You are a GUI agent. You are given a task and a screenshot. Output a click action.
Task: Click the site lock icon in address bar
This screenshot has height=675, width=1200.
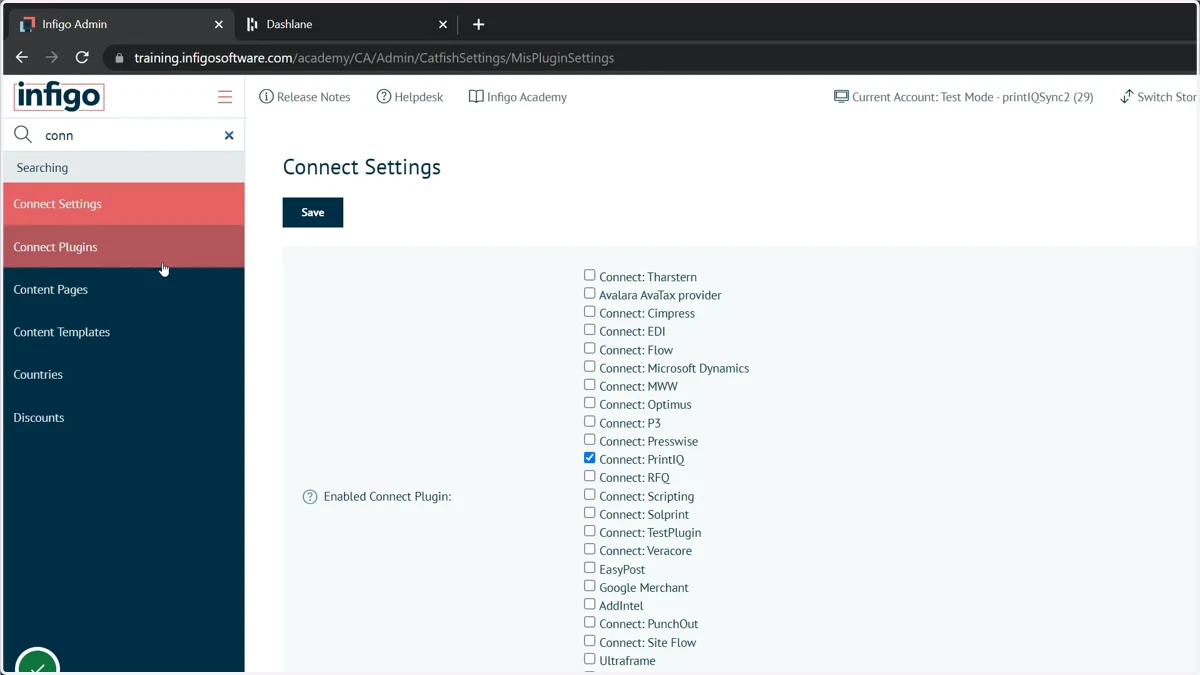pyautogui.click(x=120, y=58)
